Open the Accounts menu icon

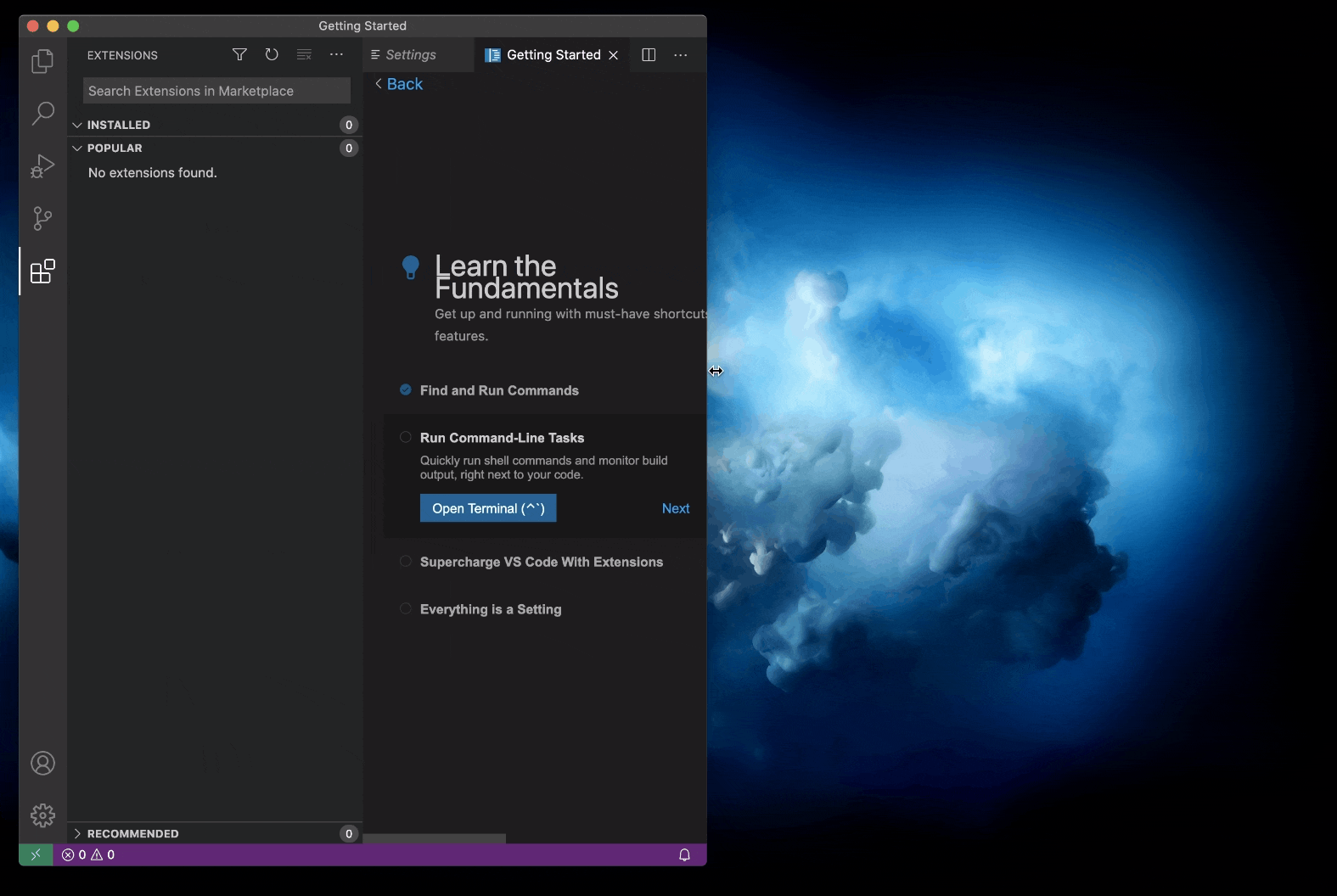42,763
